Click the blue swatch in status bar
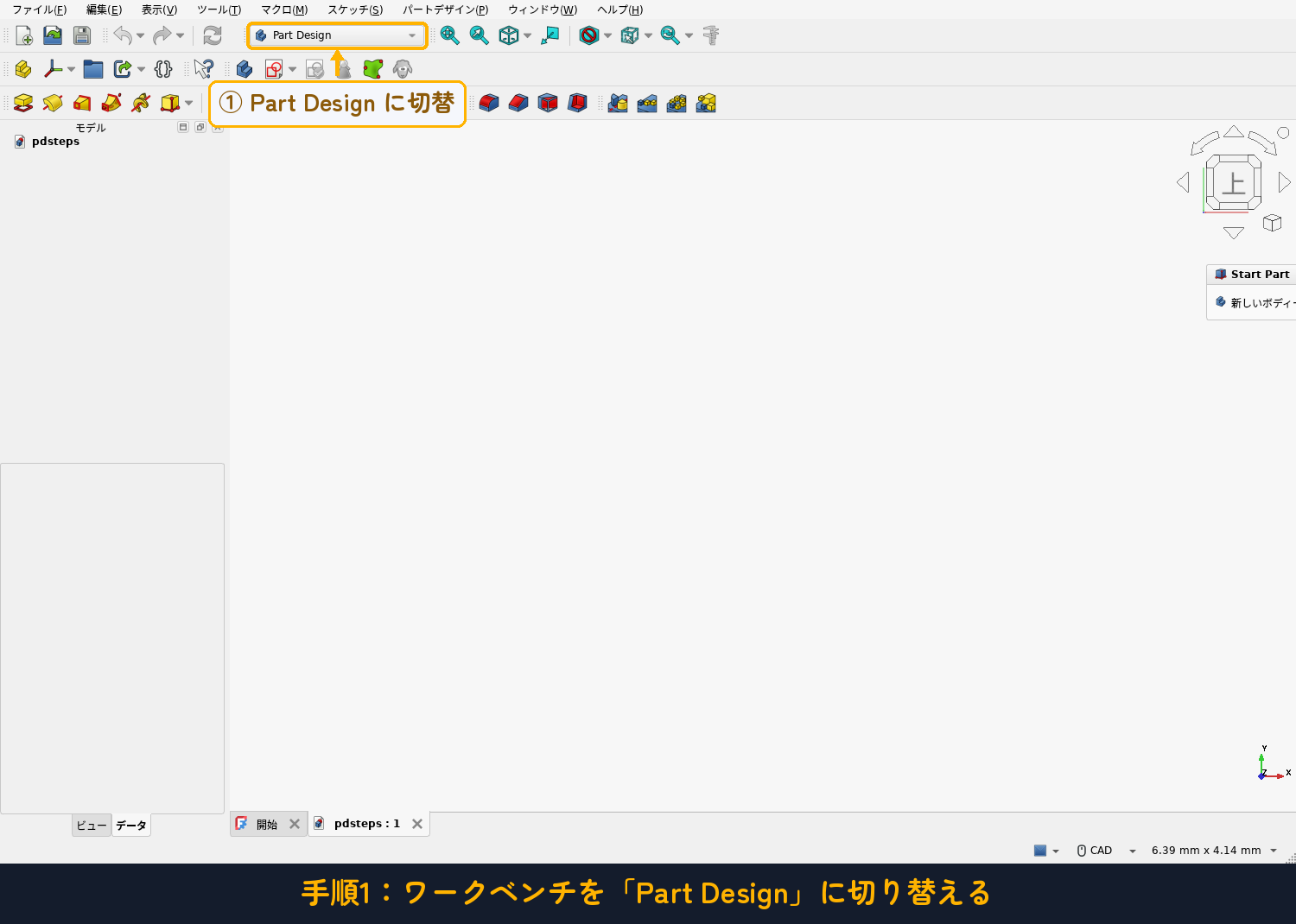Image resolution: width=1296 pixels, height=924 pixels. 1040,851
